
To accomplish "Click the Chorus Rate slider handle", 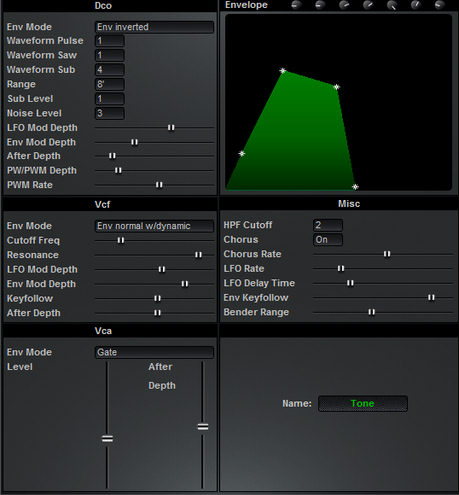I will point(387,254).
